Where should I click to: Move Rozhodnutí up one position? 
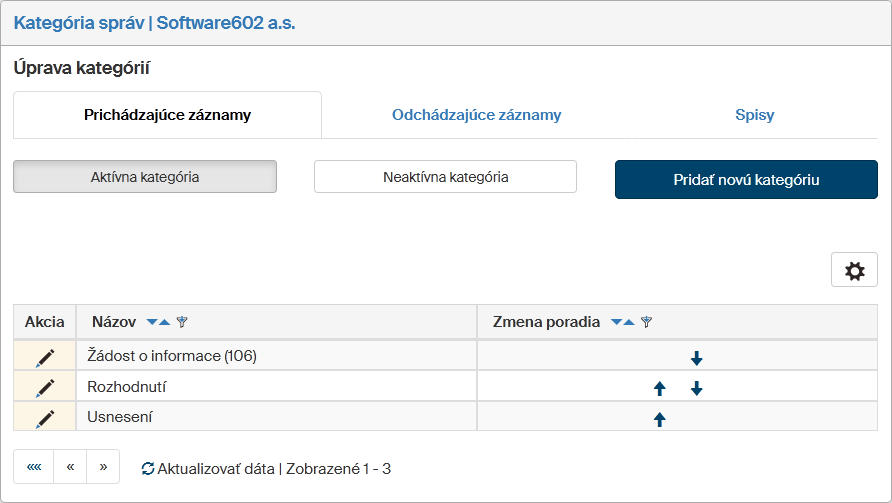click(x=659, y=389)
